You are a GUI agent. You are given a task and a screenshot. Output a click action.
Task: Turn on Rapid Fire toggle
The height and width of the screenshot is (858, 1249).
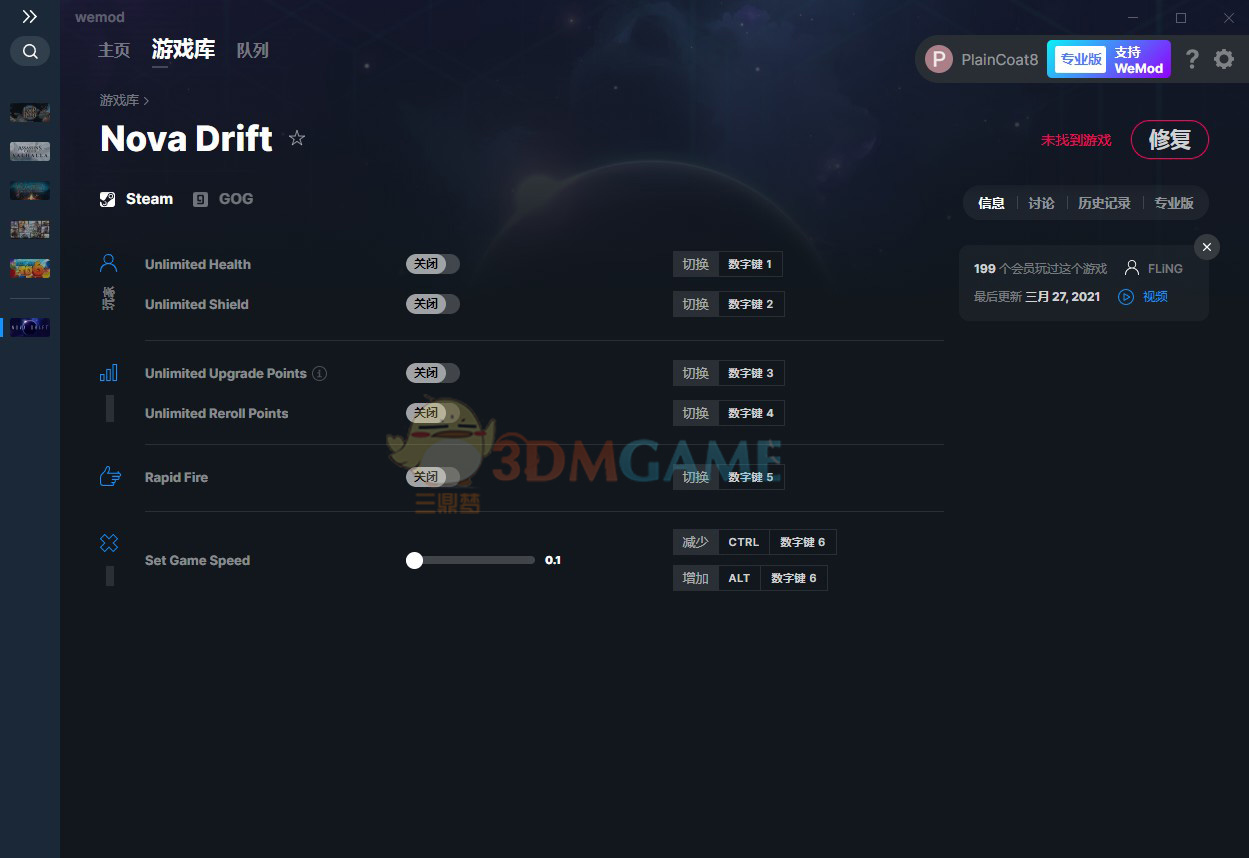tap(432, 477)
